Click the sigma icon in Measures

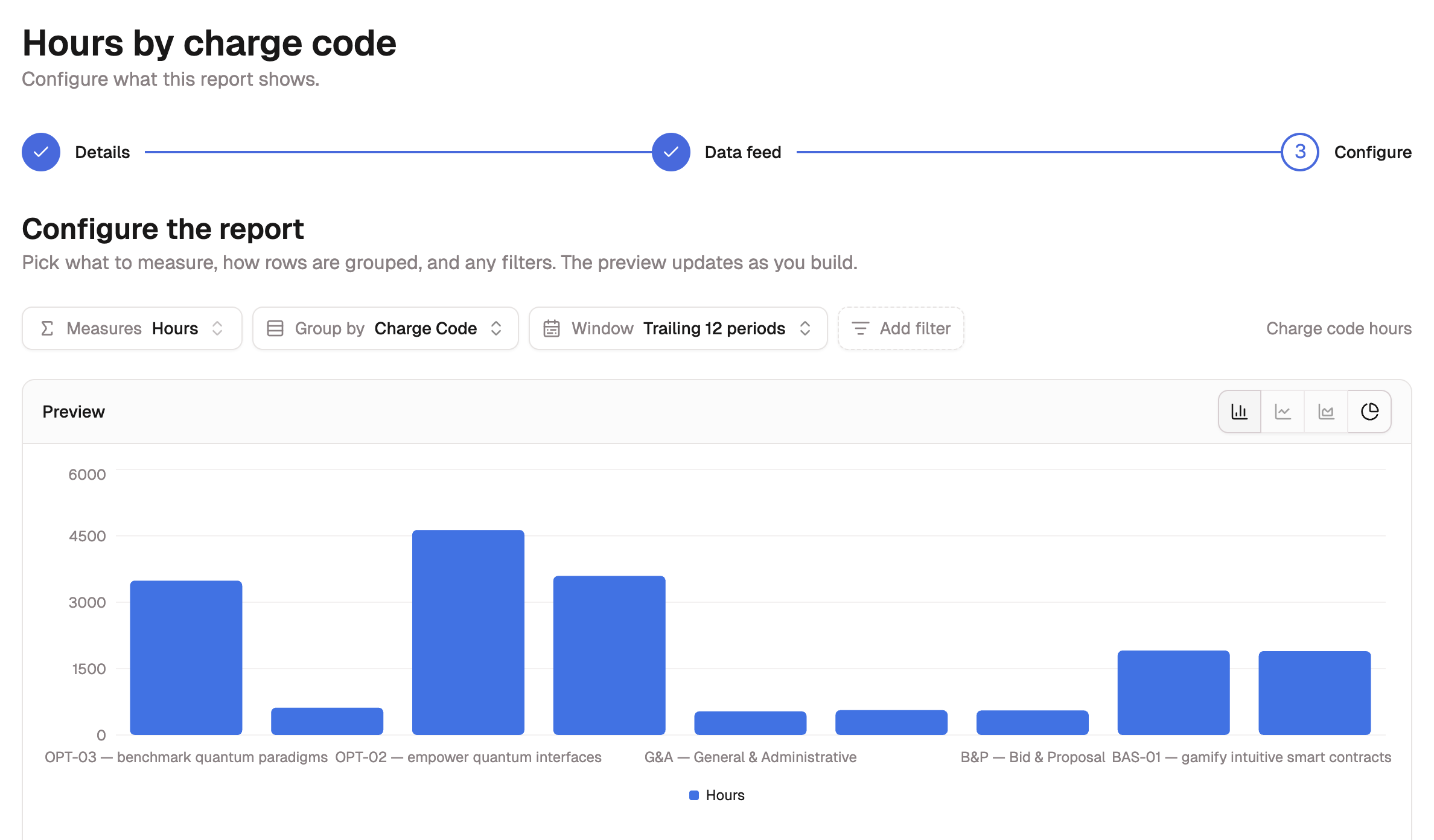point(47,328)
